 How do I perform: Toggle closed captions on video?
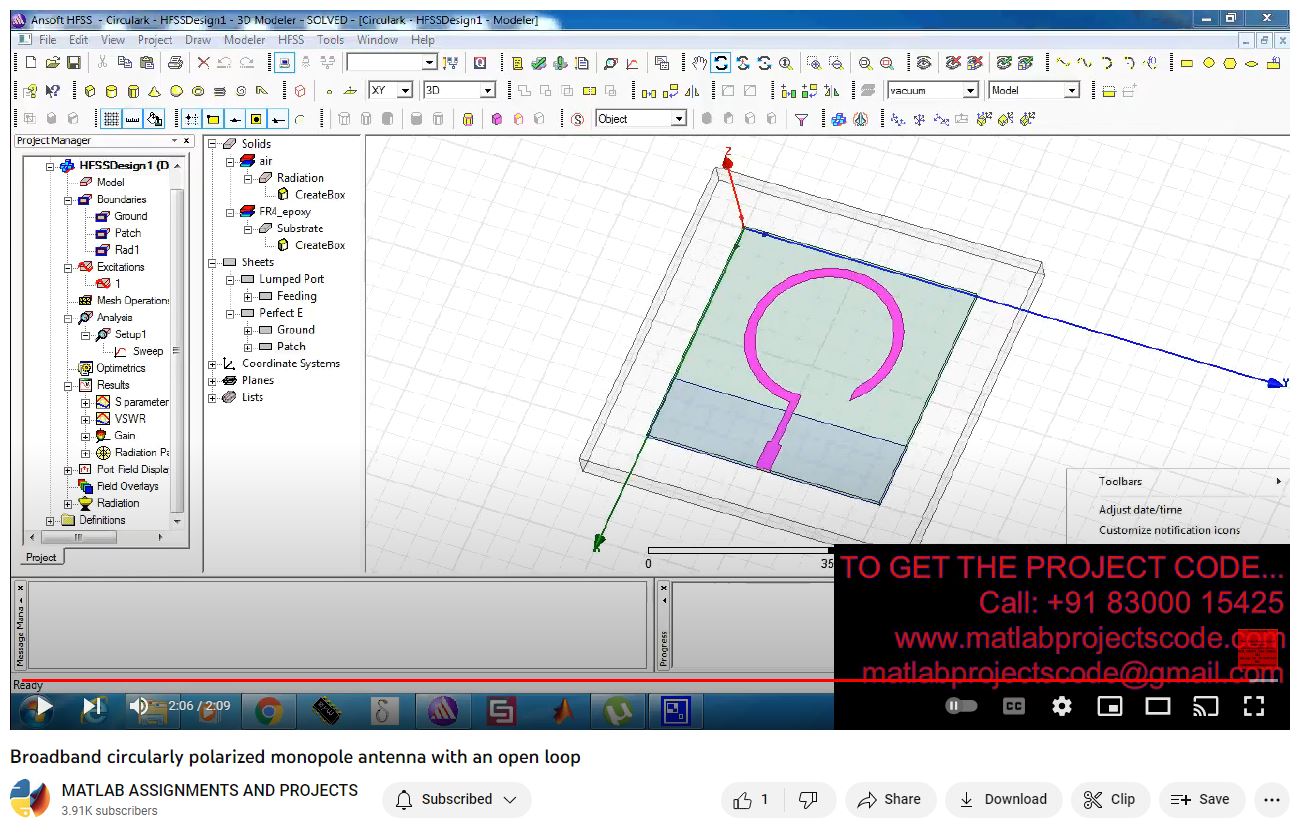1013,706
